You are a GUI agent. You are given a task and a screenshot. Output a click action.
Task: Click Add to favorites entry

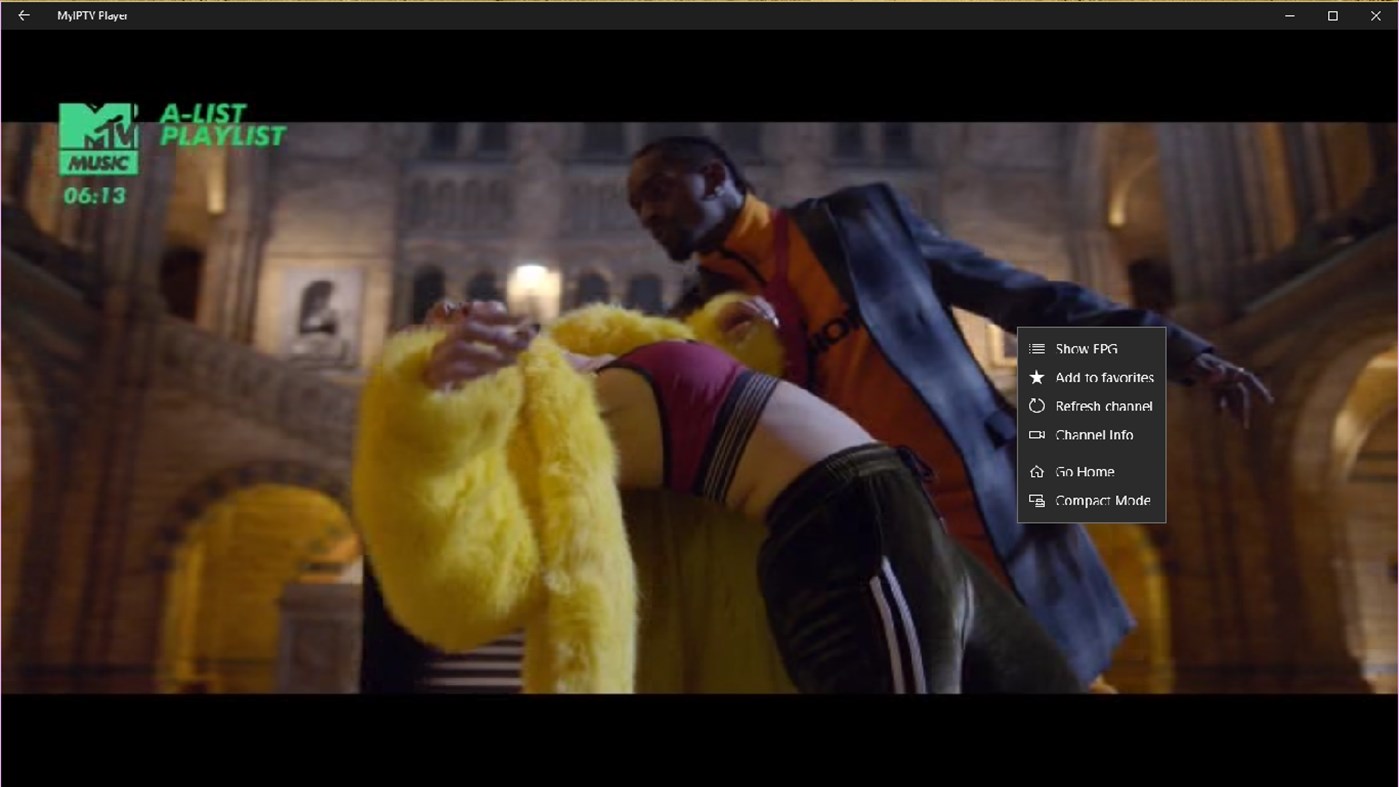1103,377
